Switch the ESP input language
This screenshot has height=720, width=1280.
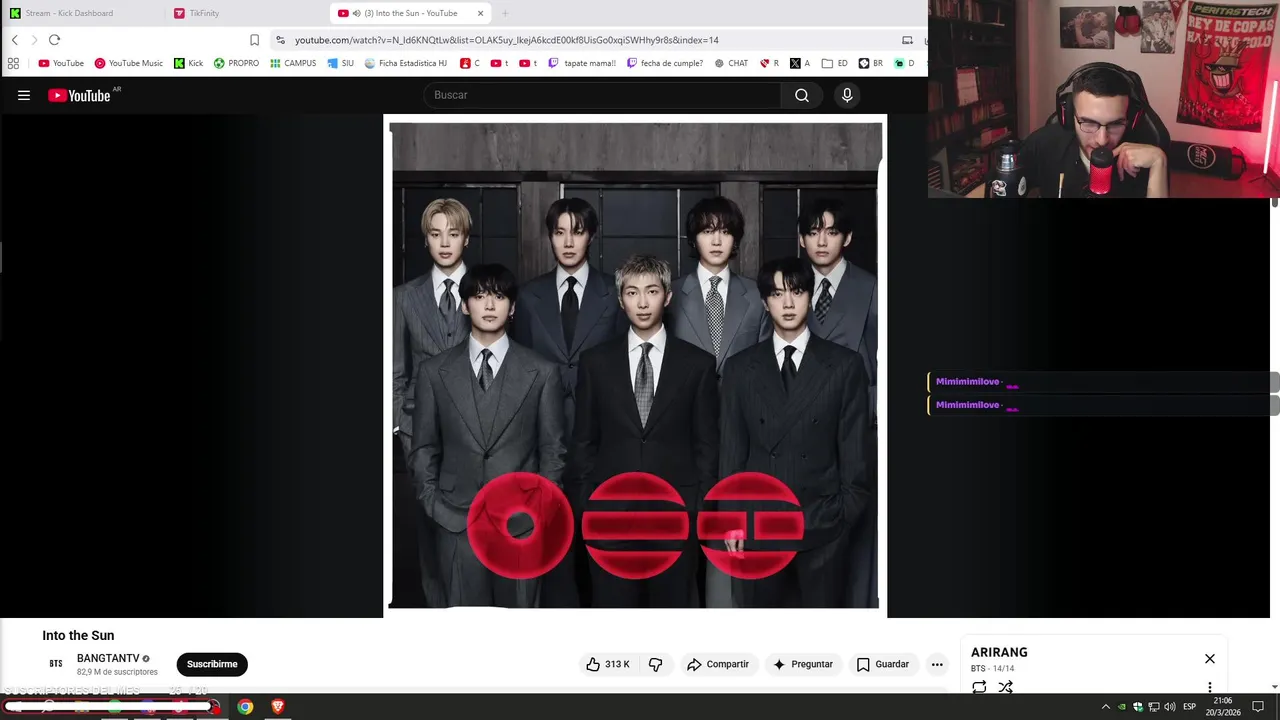(1190, 707)
